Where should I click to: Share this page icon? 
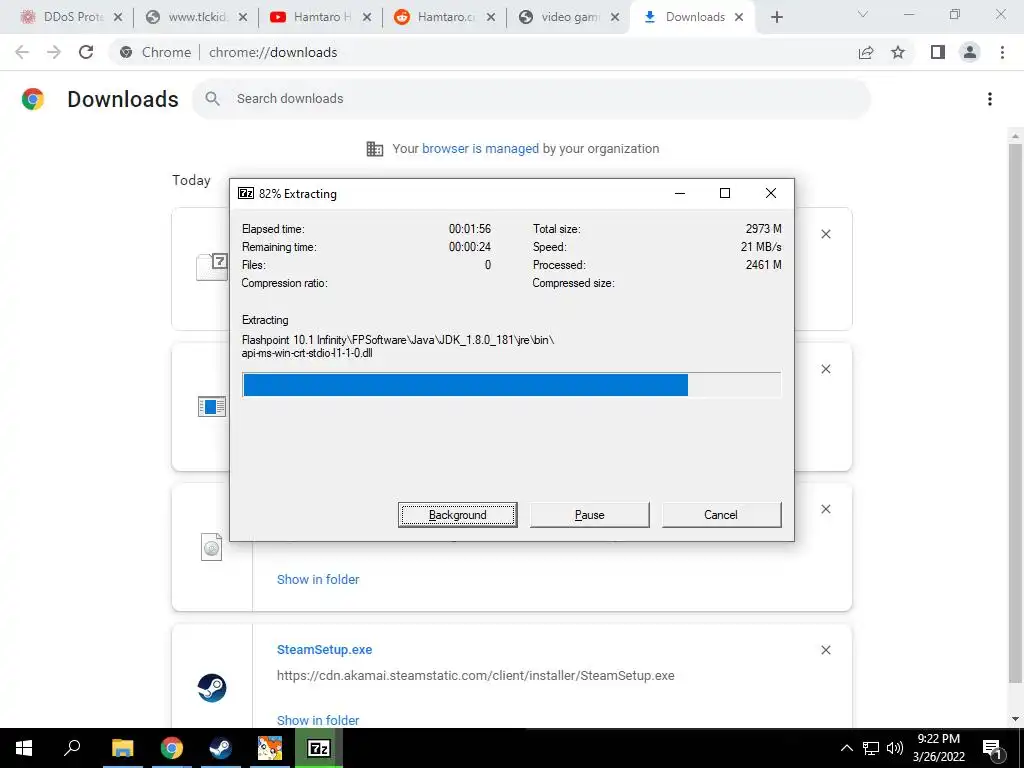[x=866, y=52]
